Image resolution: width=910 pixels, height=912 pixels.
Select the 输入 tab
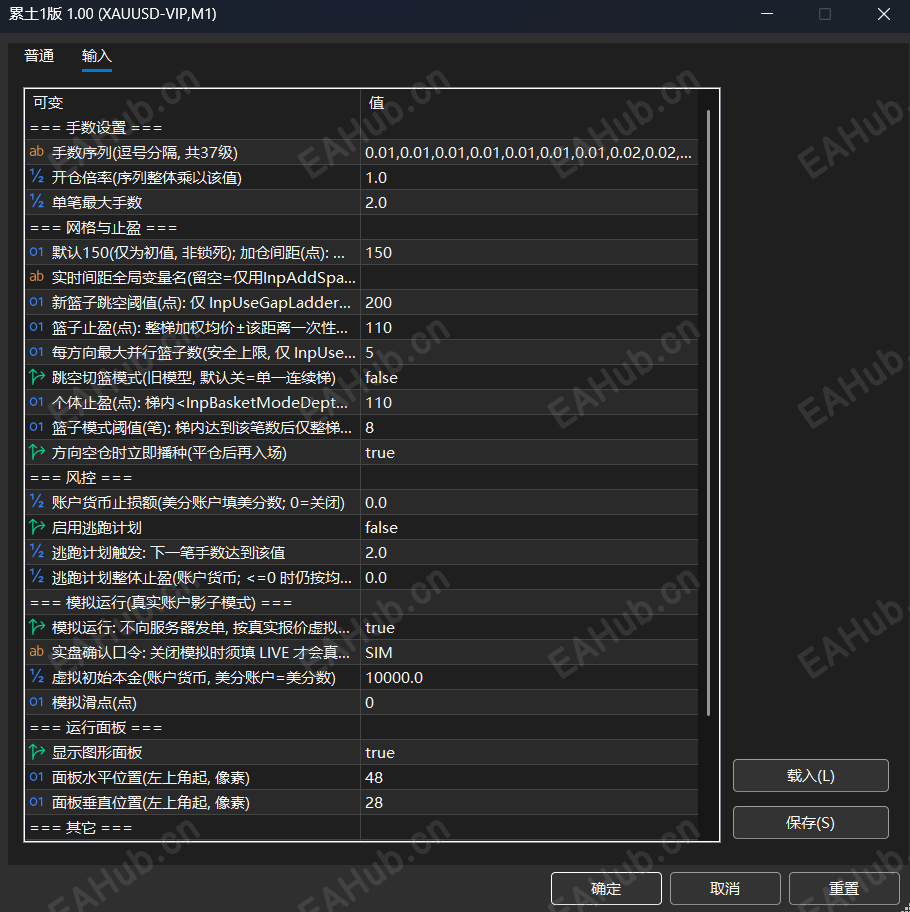point(97,56)
